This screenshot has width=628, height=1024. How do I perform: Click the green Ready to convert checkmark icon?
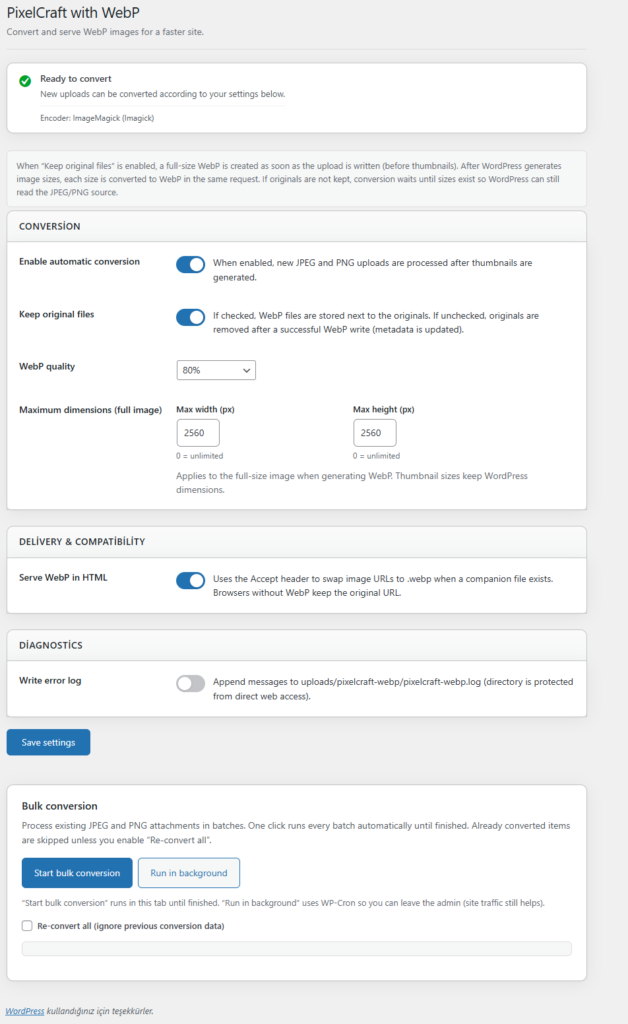(x=25, y=81)
